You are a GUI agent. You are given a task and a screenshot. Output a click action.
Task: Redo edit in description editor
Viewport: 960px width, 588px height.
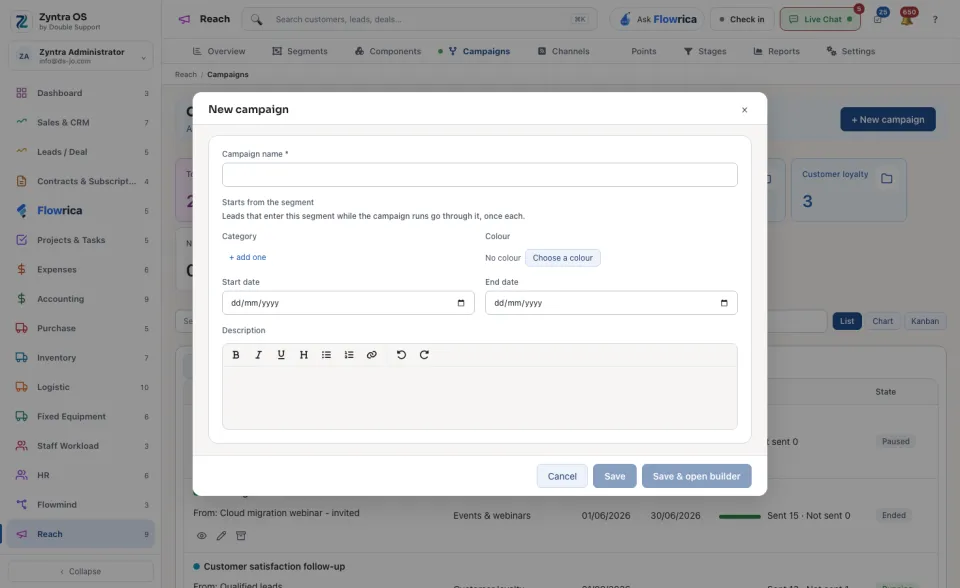pos(424,355)
